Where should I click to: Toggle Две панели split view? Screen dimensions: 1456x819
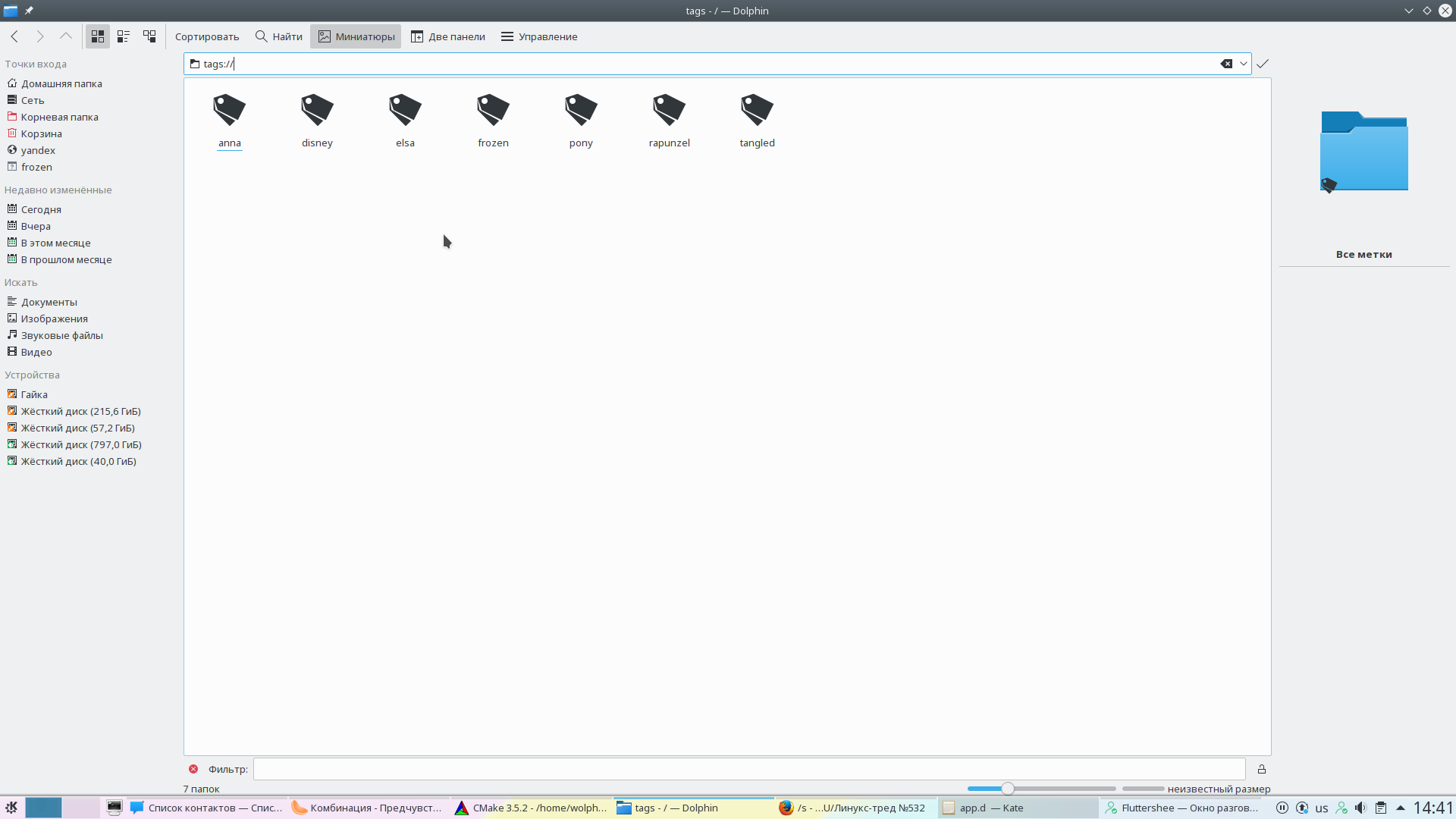click(x=448, y=36)
